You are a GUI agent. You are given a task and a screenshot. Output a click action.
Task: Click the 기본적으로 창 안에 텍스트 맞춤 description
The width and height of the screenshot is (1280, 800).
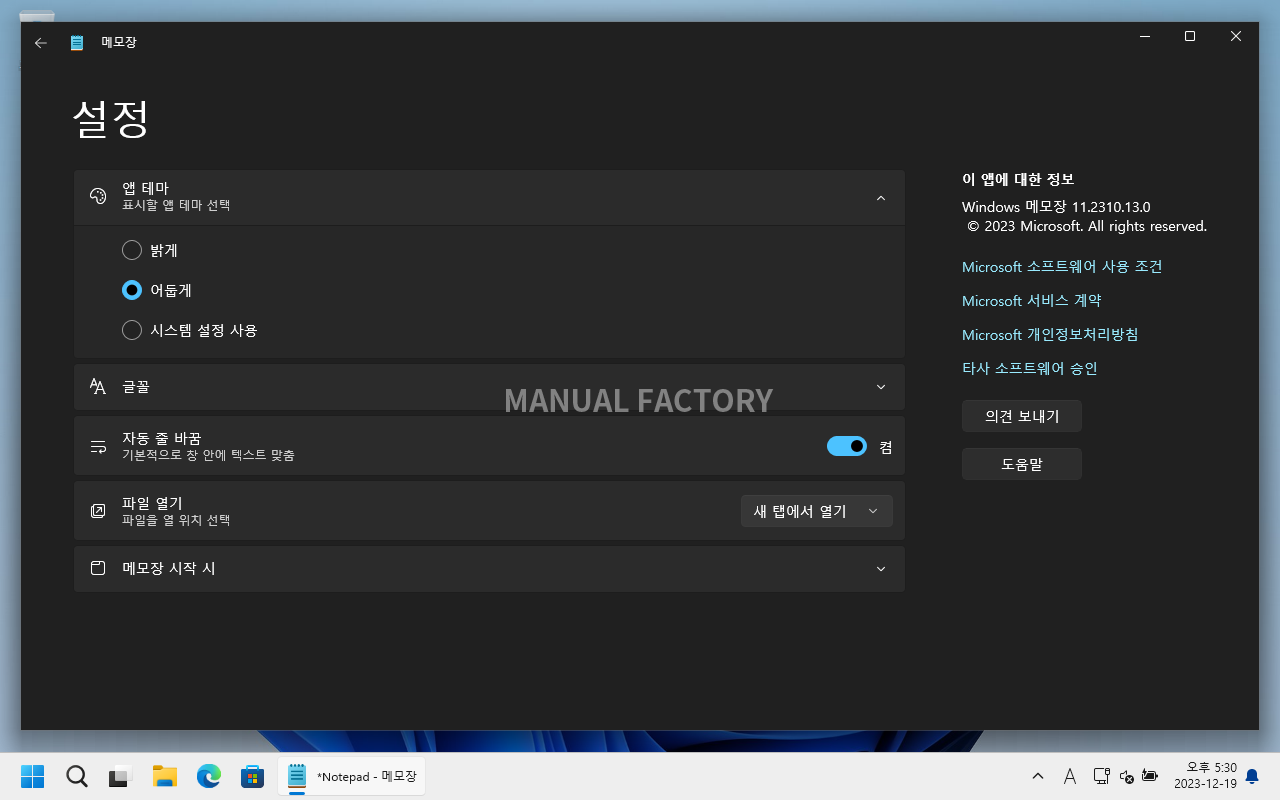[x=208, y=455]
